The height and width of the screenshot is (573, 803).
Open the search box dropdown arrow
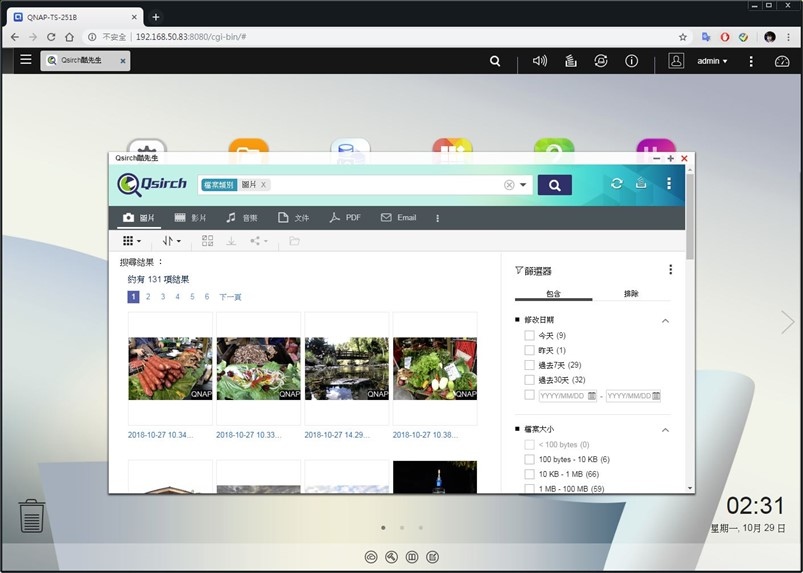[x=523, y=185]
